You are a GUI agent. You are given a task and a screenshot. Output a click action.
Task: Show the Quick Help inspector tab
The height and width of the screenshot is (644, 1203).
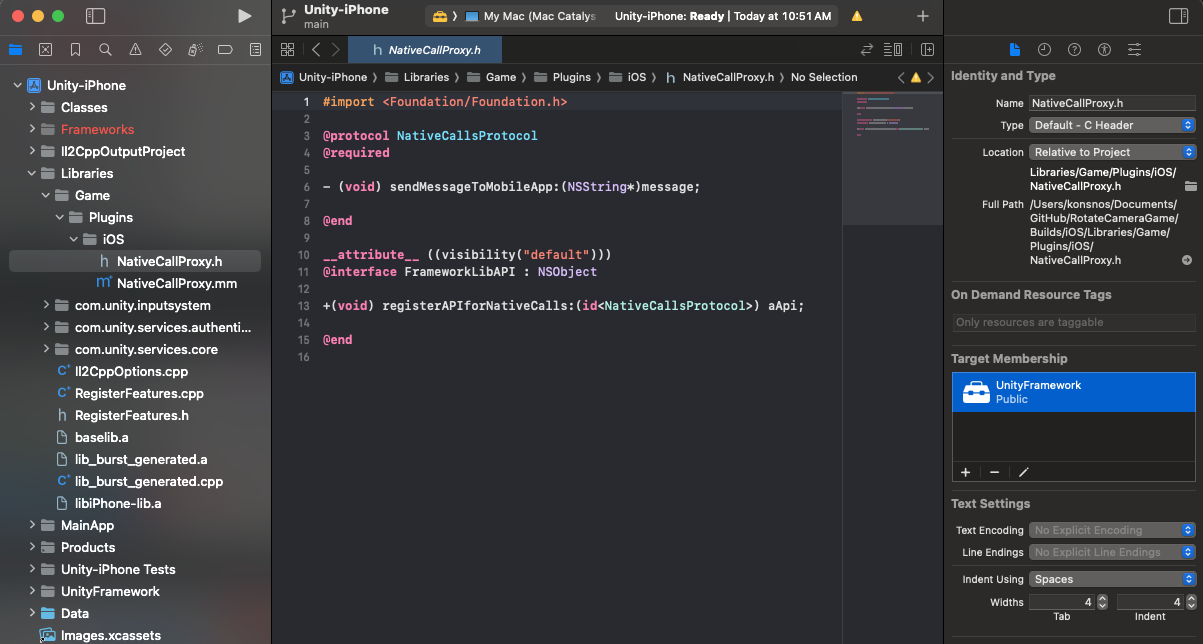(1074, 49)
